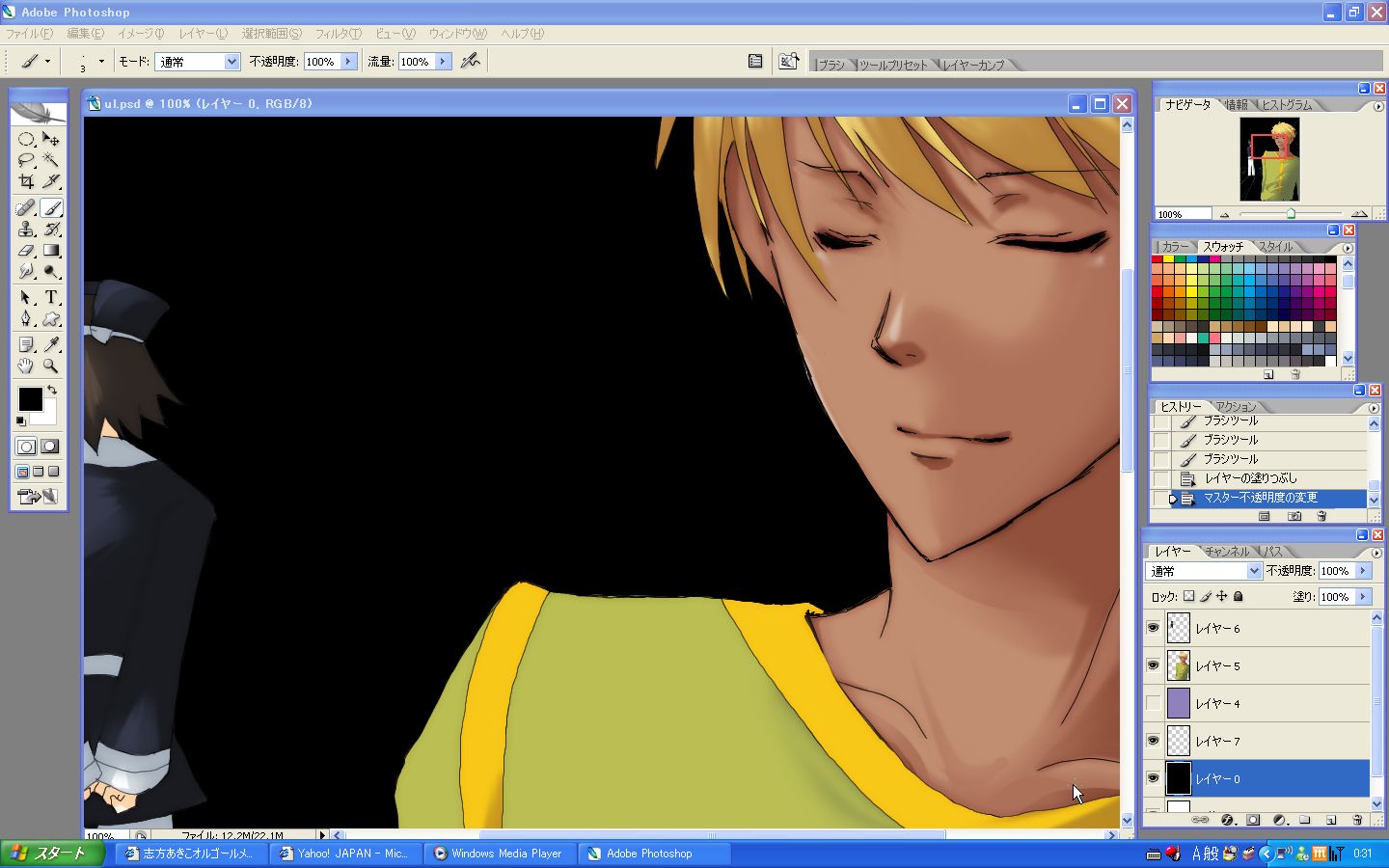Select the History Brush tool

(51, 229)
